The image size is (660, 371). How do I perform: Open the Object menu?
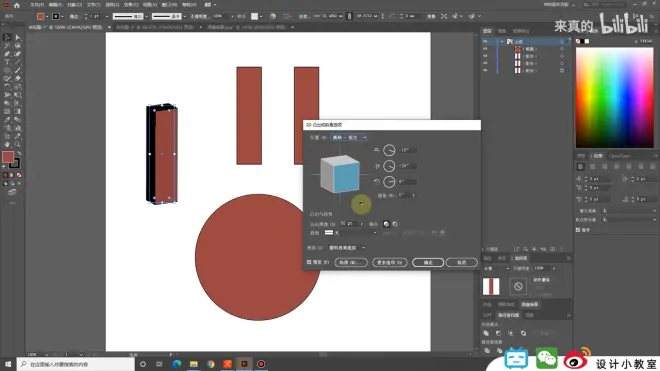pos(75,5)
